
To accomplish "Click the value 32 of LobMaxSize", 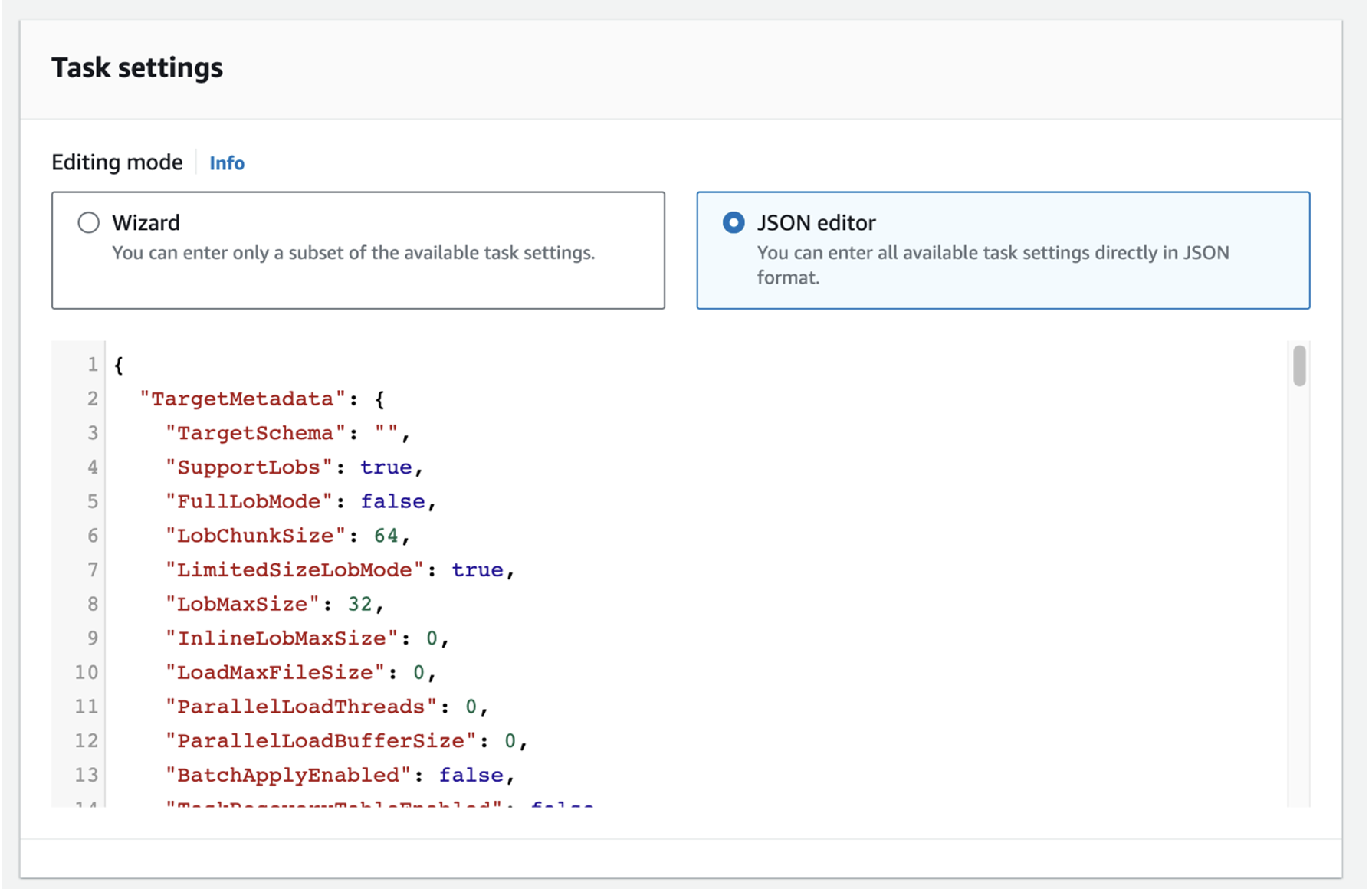I will (360, 605).
